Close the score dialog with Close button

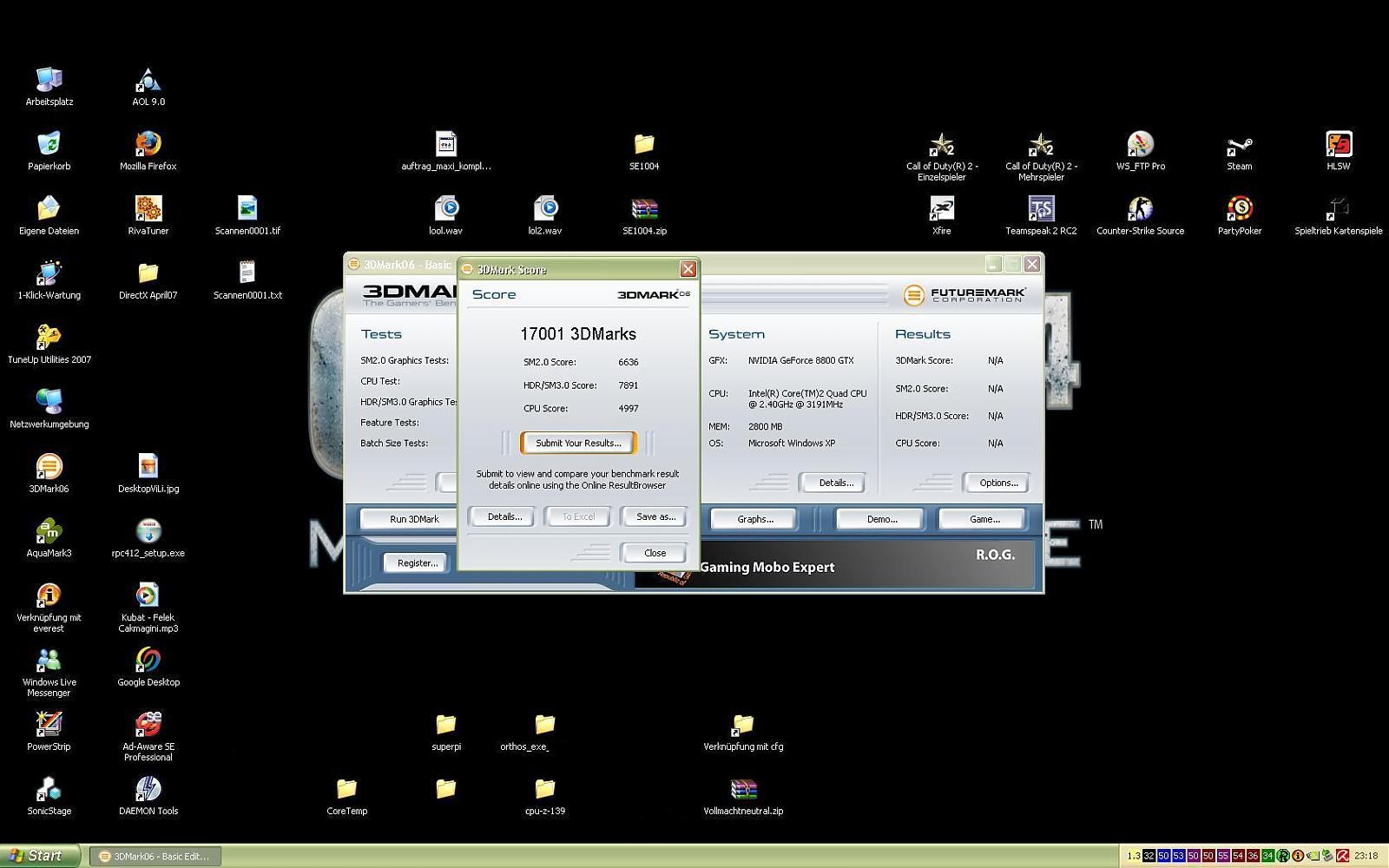click(x=655, y=553)
